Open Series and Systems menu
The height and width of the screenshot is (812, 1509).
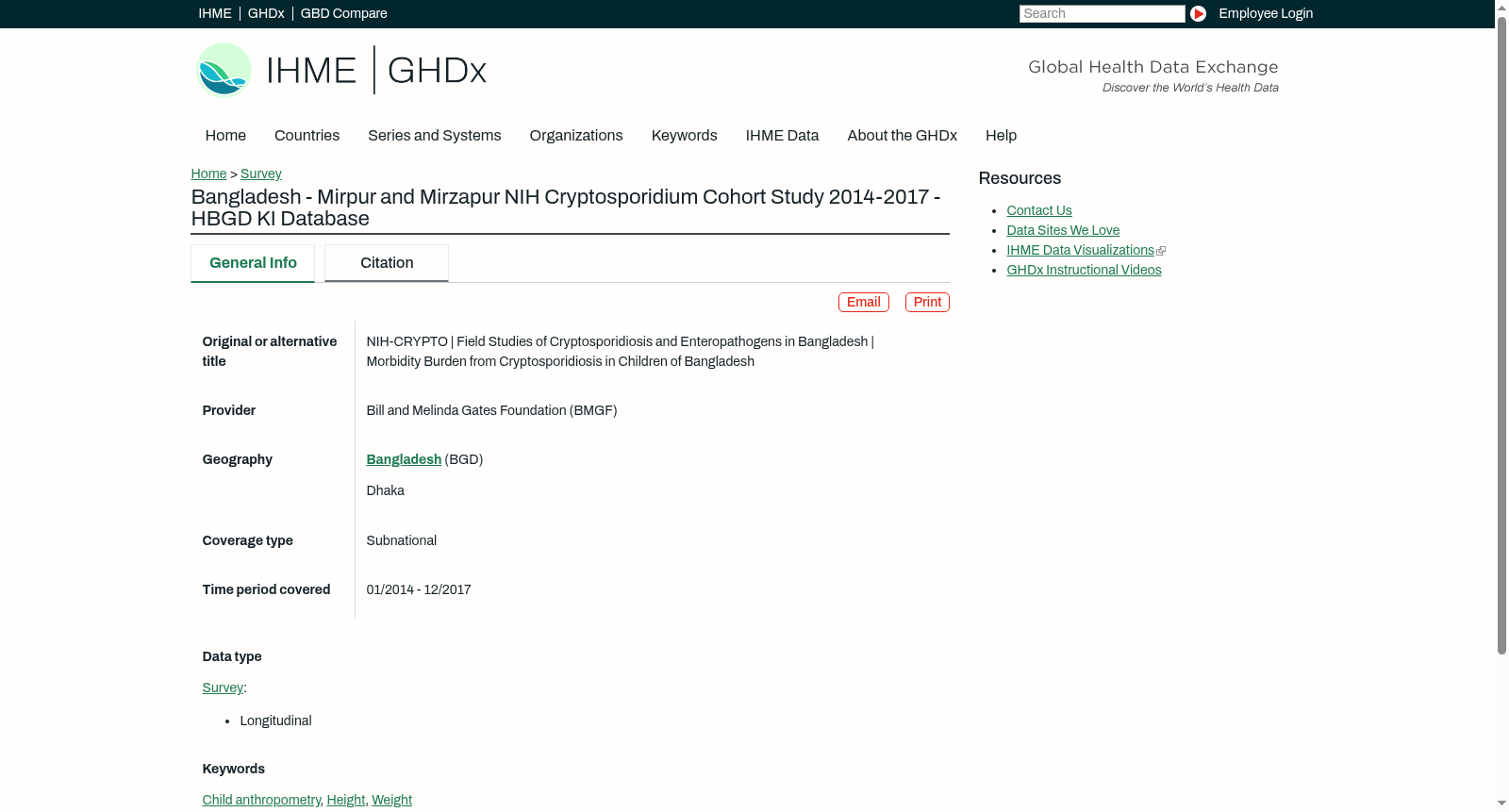[x=435, y=136]
